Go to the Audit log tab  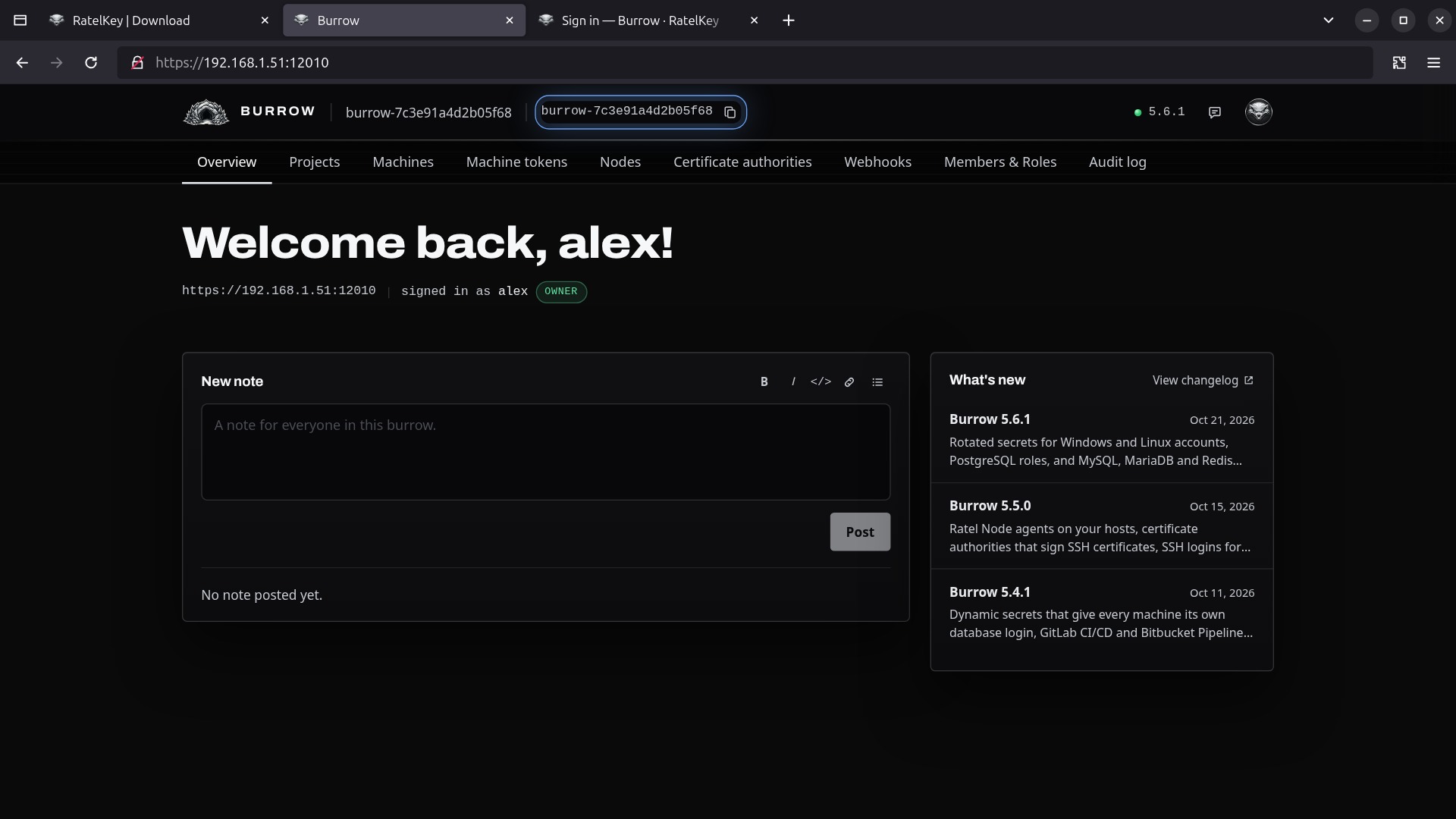[x=1117, y=162]
